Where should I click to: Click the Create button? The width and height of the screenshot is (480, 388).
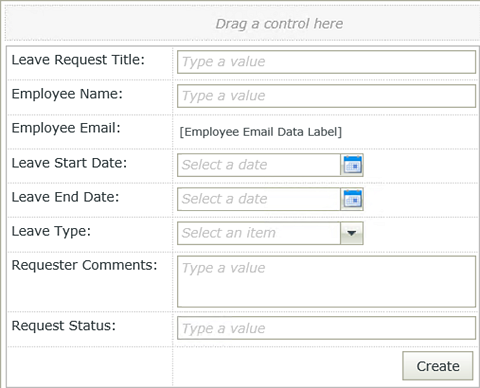438,366
